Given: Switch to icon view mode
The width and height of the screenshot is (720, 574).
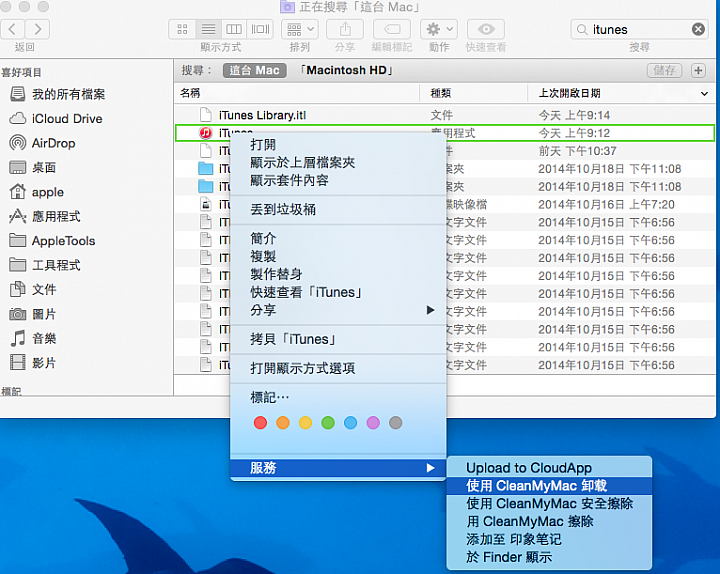Looking at the screenshot, I should pos(182,29).
